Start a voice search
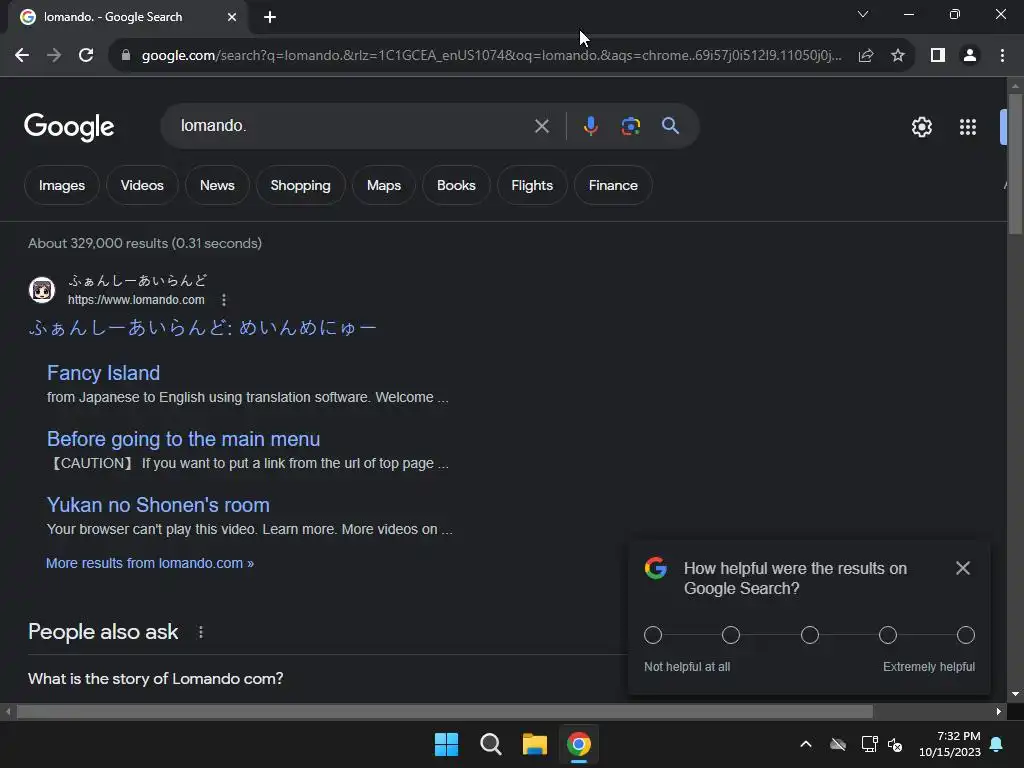Viewport: 1024px width, 768px height. pos(590,126)
